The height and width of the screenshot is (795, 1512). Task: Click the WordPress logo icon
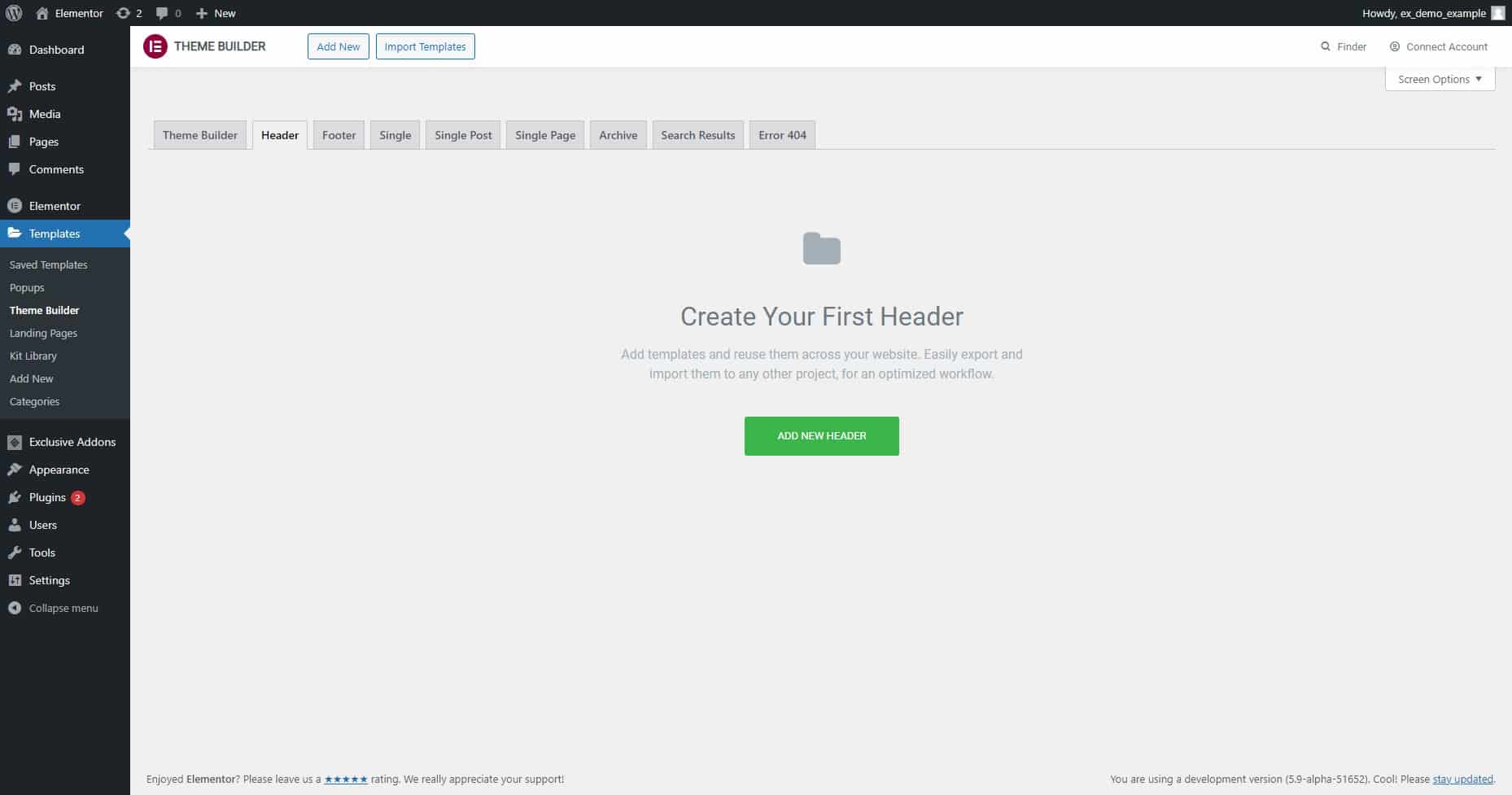point(14,13)
